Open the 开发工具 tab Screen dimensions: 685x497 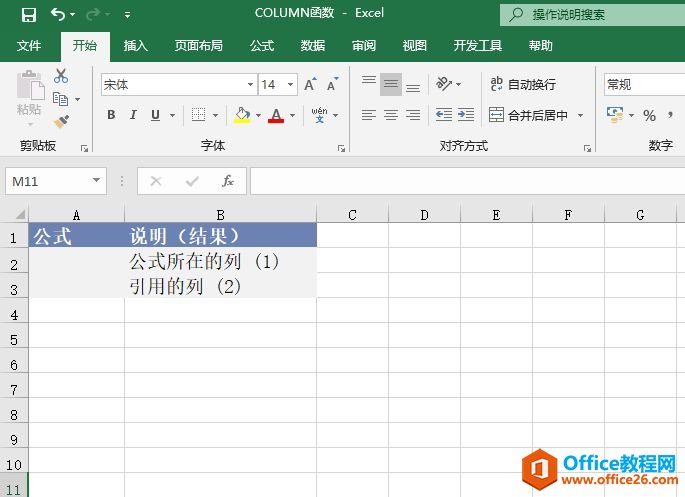(x=477, y=45)
